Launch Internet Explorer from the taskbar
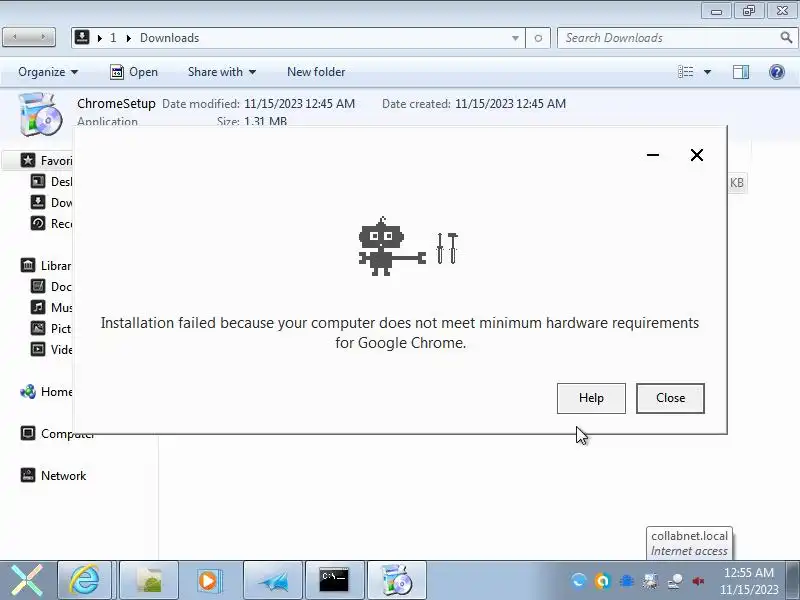Image resolution: width=800 pixels, height=600 pixels. pos(85,580)
